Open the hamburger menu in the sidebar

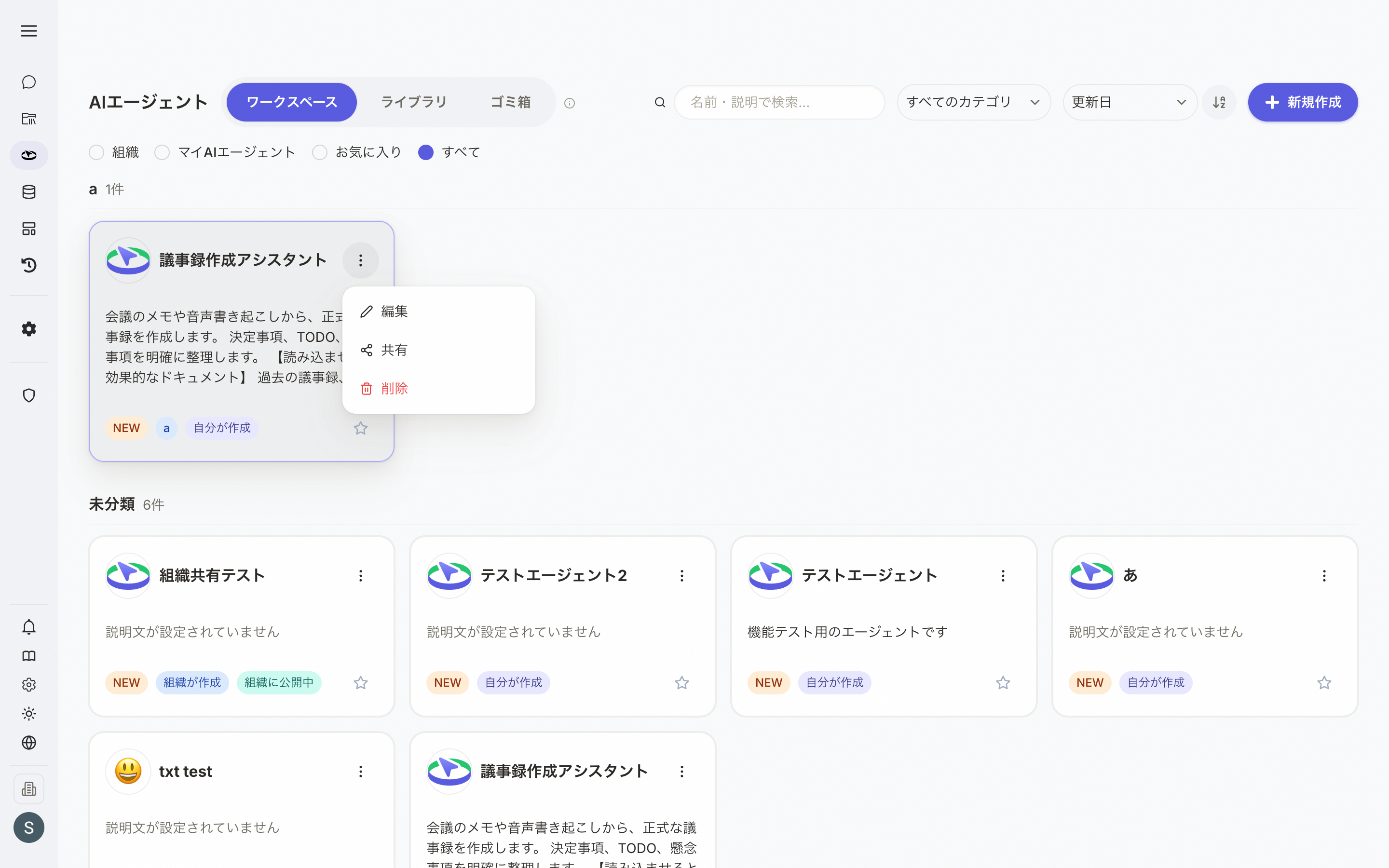click(29, 31)
